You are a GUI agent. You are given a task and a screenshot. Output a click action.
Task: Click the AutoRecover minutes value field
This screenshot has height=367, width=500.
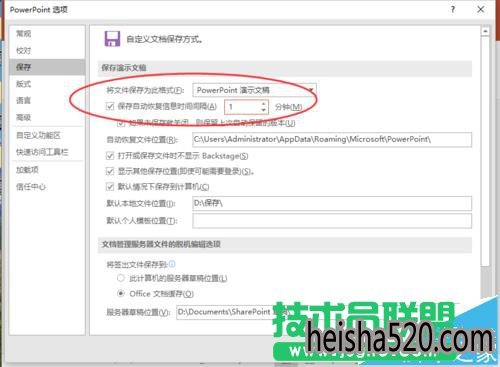coord(242,107)
